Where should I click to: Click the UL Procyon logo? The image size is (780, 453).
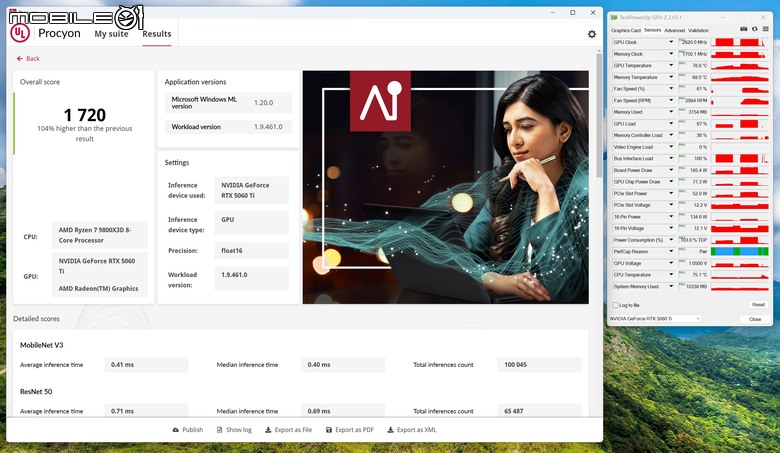point(20,33)
